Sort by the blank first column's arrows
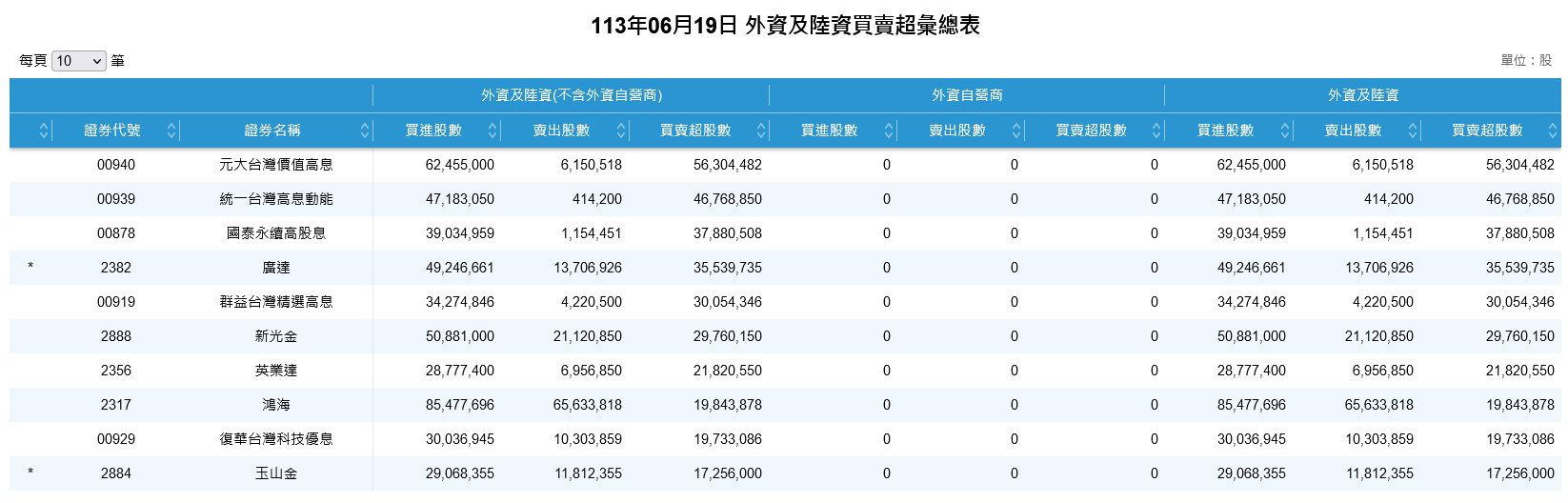The image size is (1568, 503). [x=44, y=131]
